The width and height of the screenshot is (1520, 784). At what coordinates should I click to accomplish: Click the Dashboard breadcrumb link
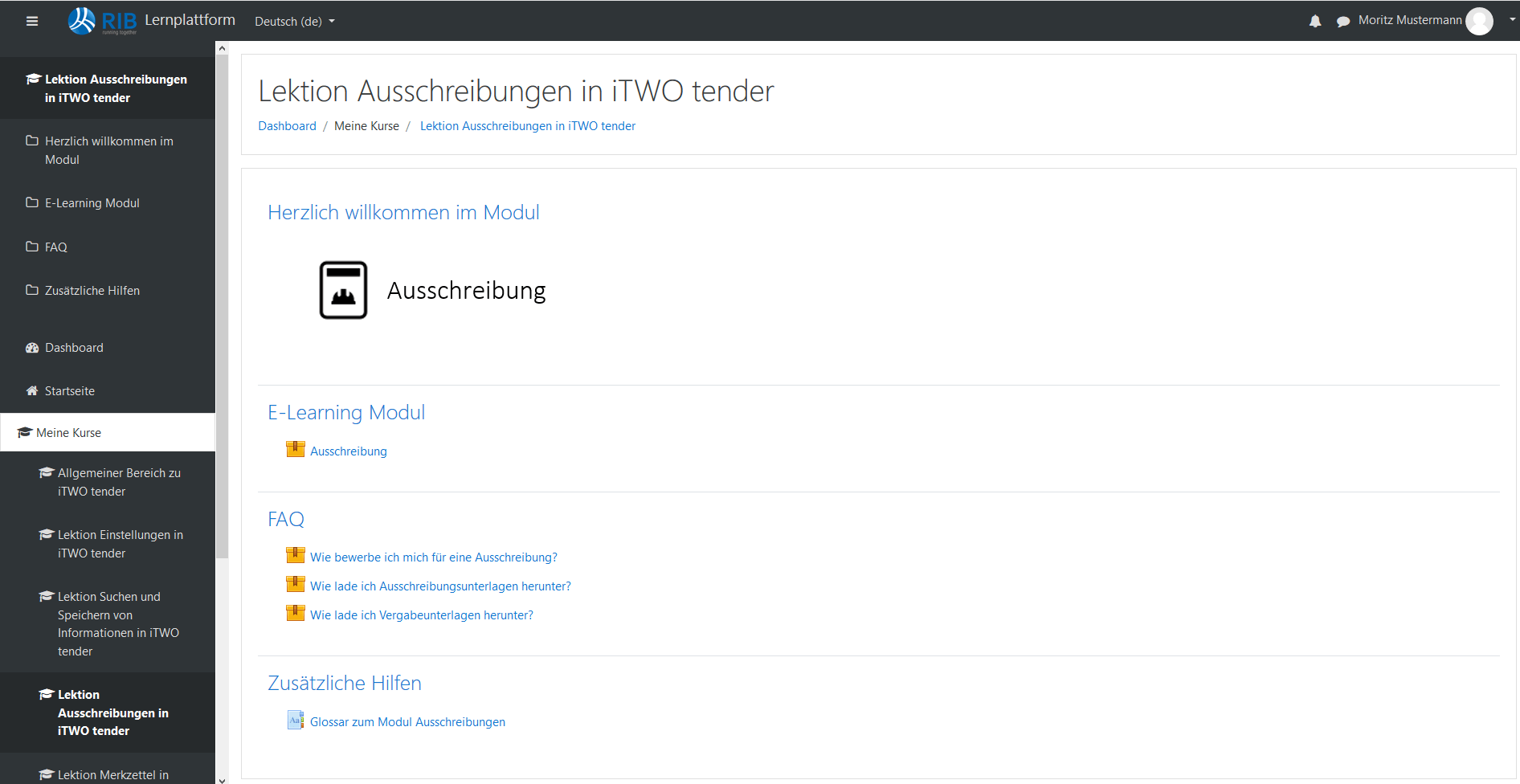point(287,126)
